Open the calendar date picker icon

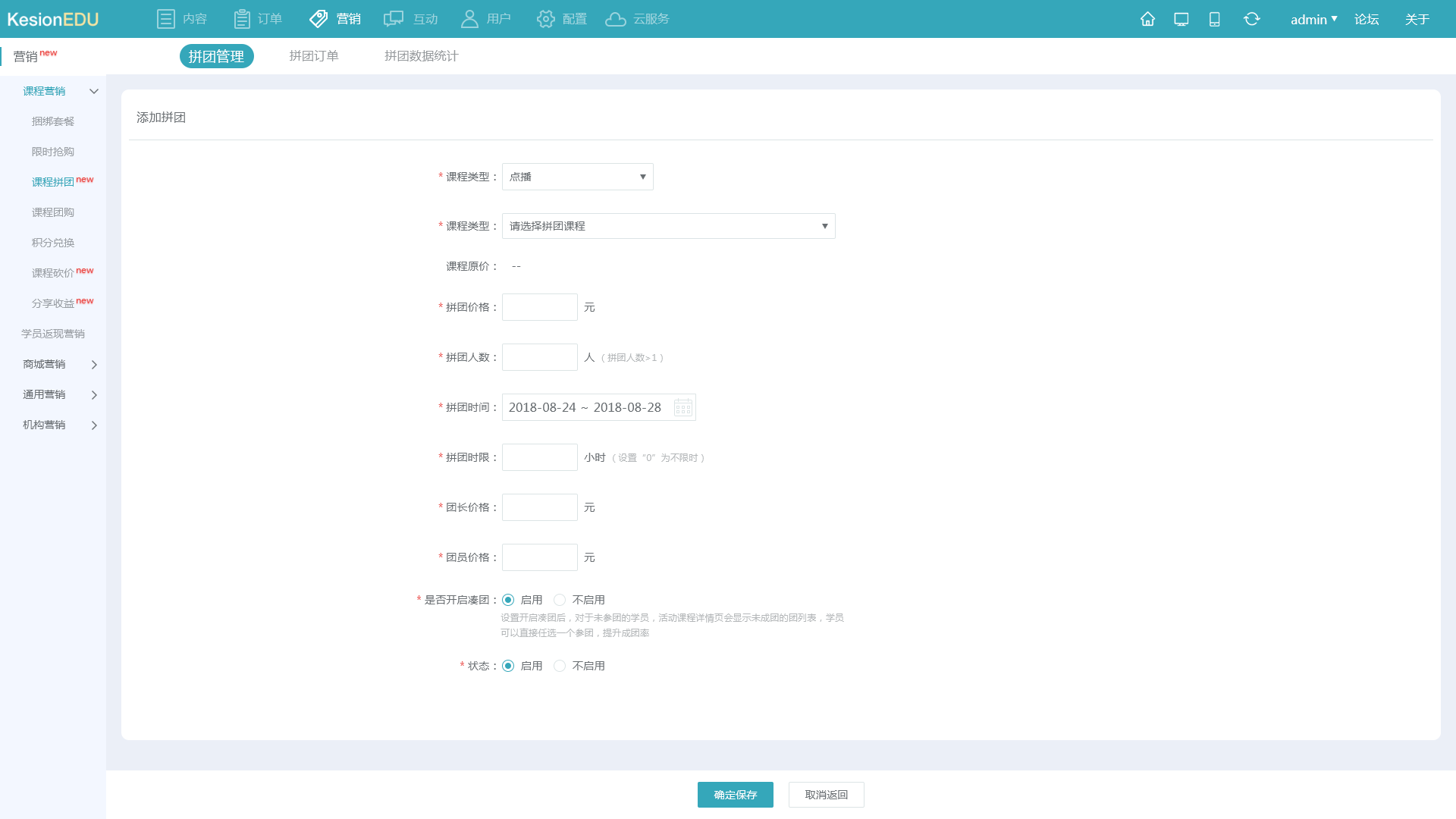tap(682, 408)
